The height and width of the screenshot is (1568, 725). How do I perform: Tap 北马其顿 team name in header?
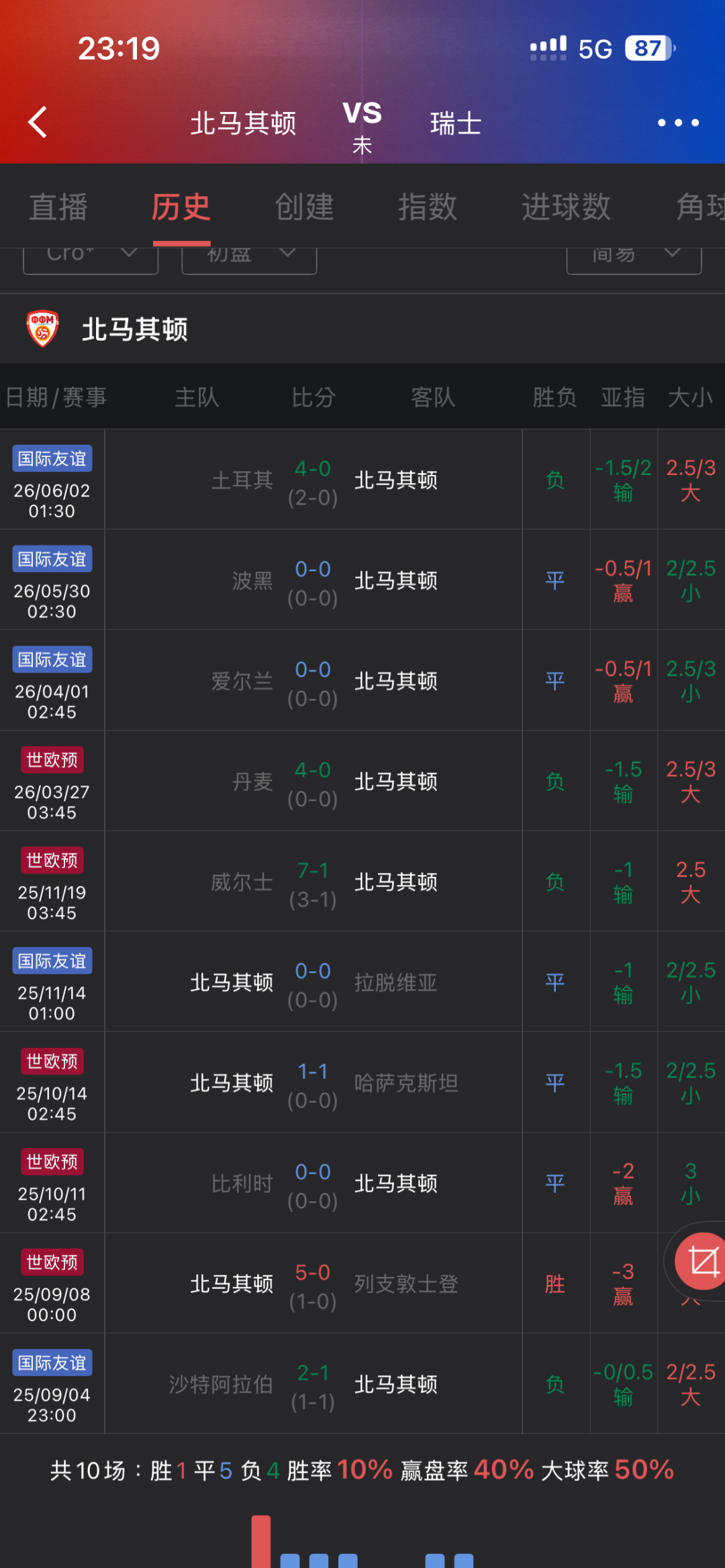point(243,124)
